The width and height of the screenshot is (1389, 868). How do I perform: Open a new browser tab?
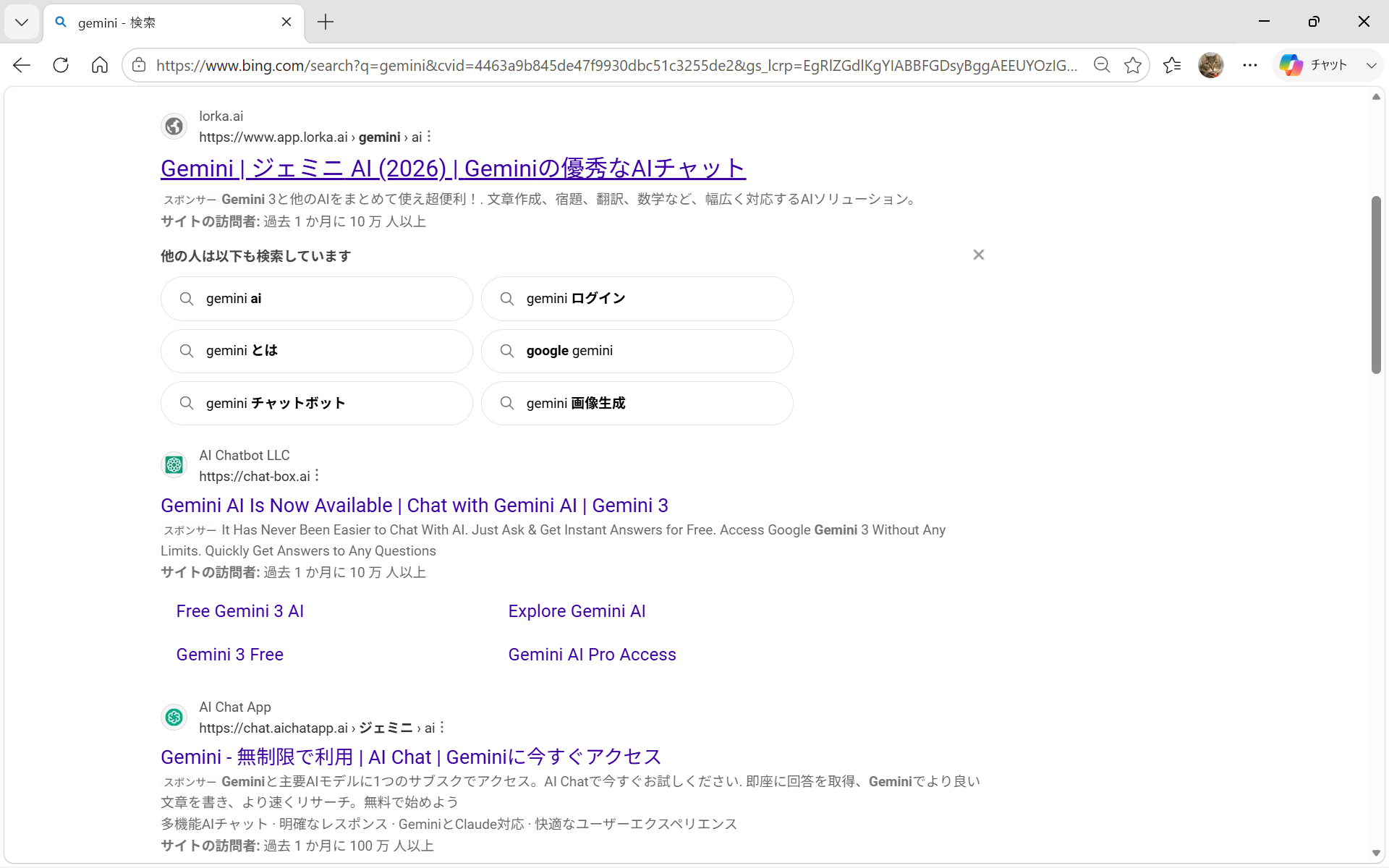[x=326, y=22]
